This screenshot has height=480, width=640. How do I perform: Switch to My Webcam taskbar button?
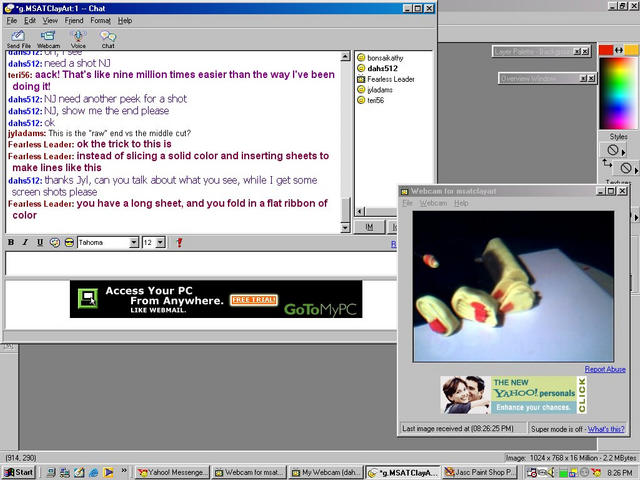click(326, 472)
